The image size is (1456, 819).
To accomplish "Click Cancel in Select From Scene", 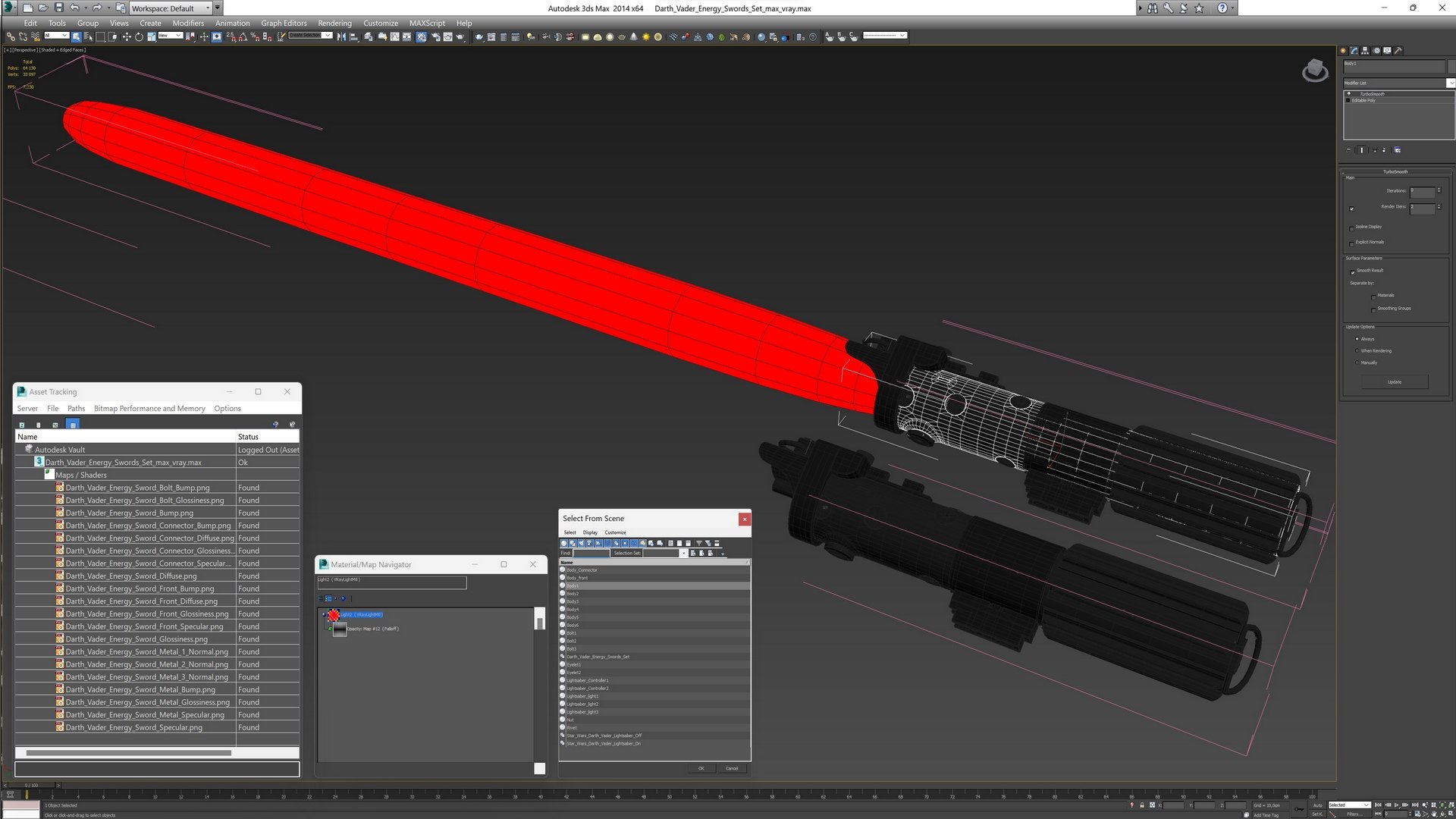I will pos(732,768).
